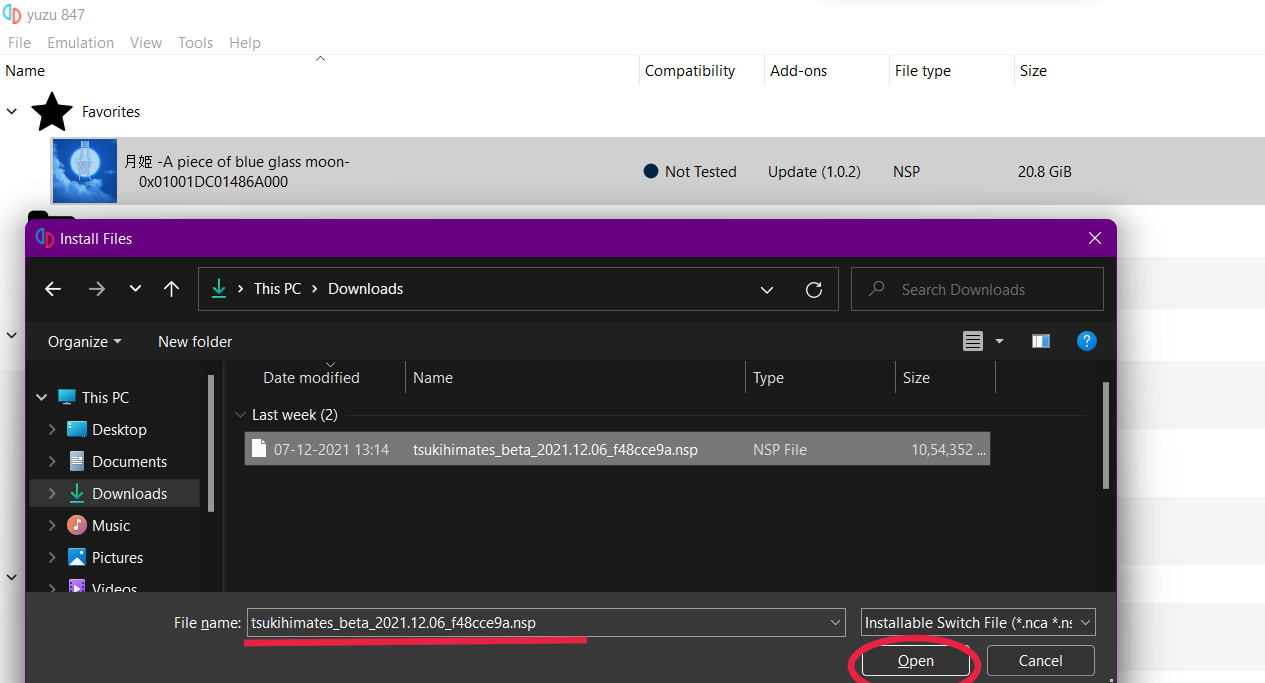Expand the Desktop tree node
Screen dimensions: 1265x683
[x=52, y=430]
